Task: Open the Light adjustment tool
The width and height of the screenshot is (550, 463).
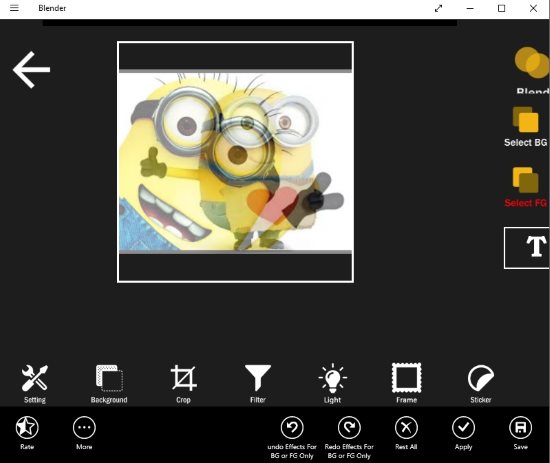Action: [x=333, y=384]
